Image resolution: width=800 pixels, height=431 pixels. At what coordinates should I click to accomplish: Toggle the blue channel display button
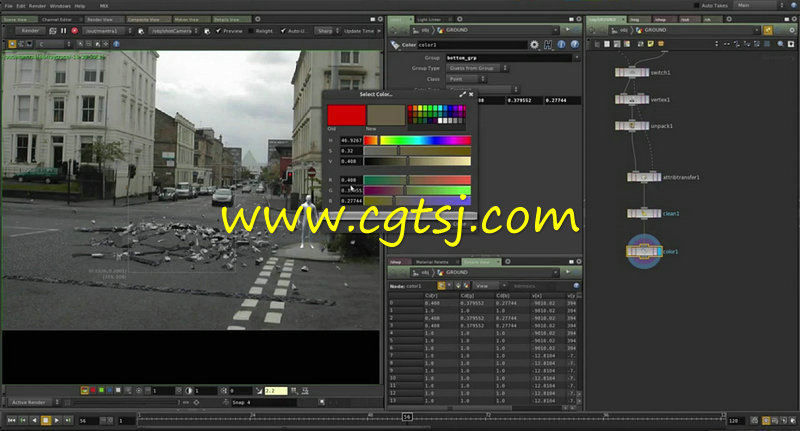[x=109, y=390]
